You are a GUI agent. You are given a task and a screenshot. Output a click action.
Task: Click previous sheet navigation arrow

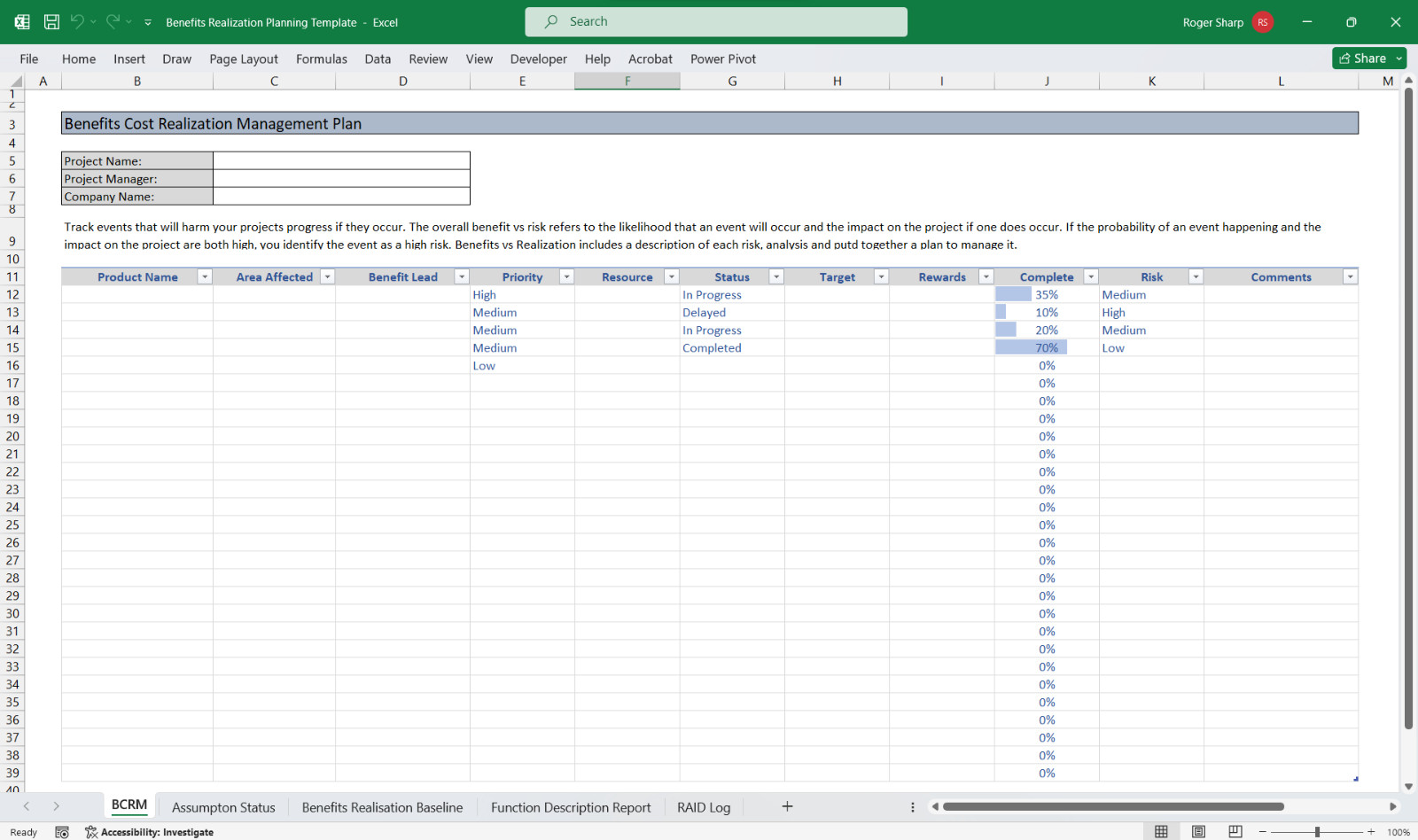coord(27,806)
